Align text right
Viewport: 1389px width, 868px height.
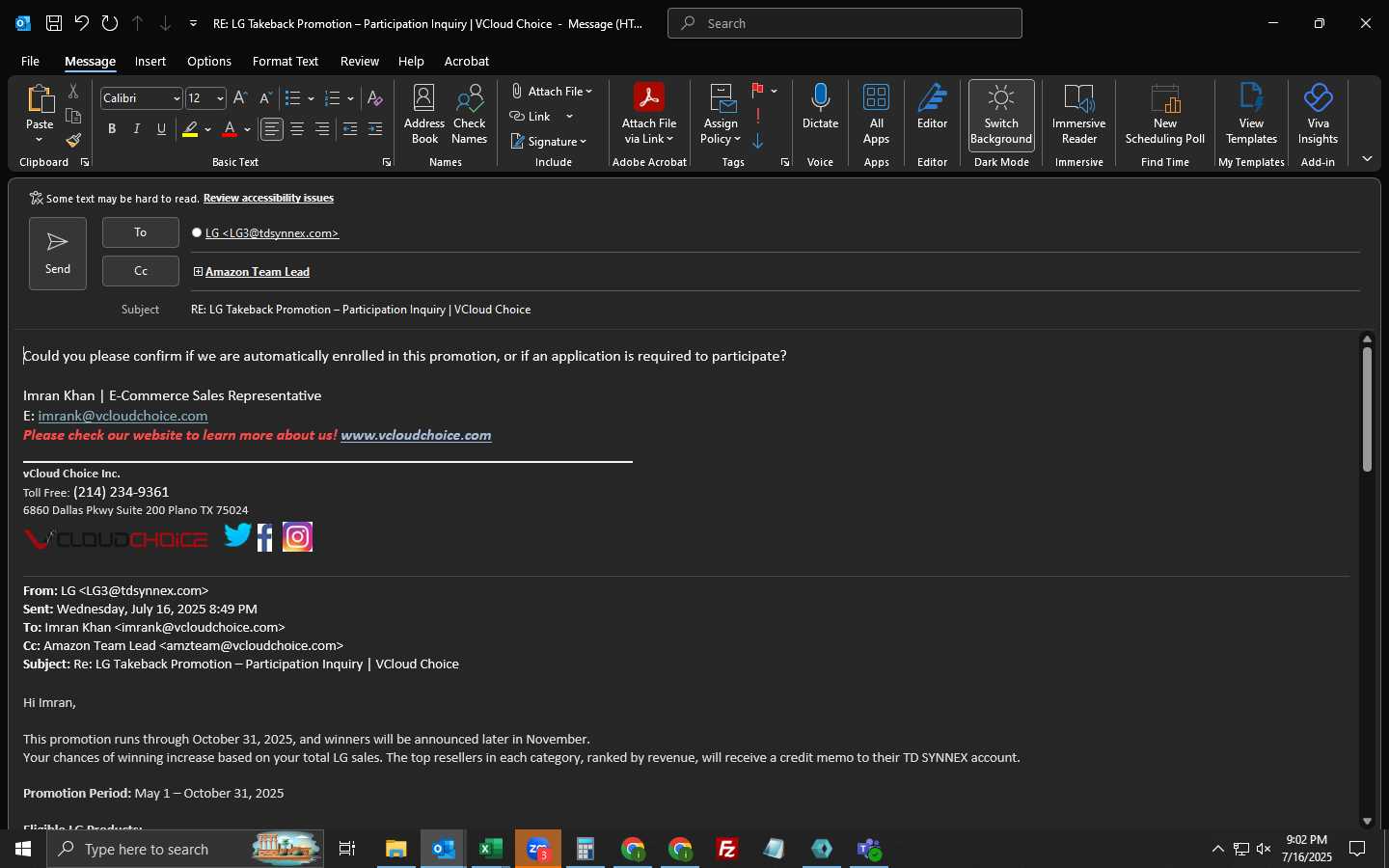[322, 129]
